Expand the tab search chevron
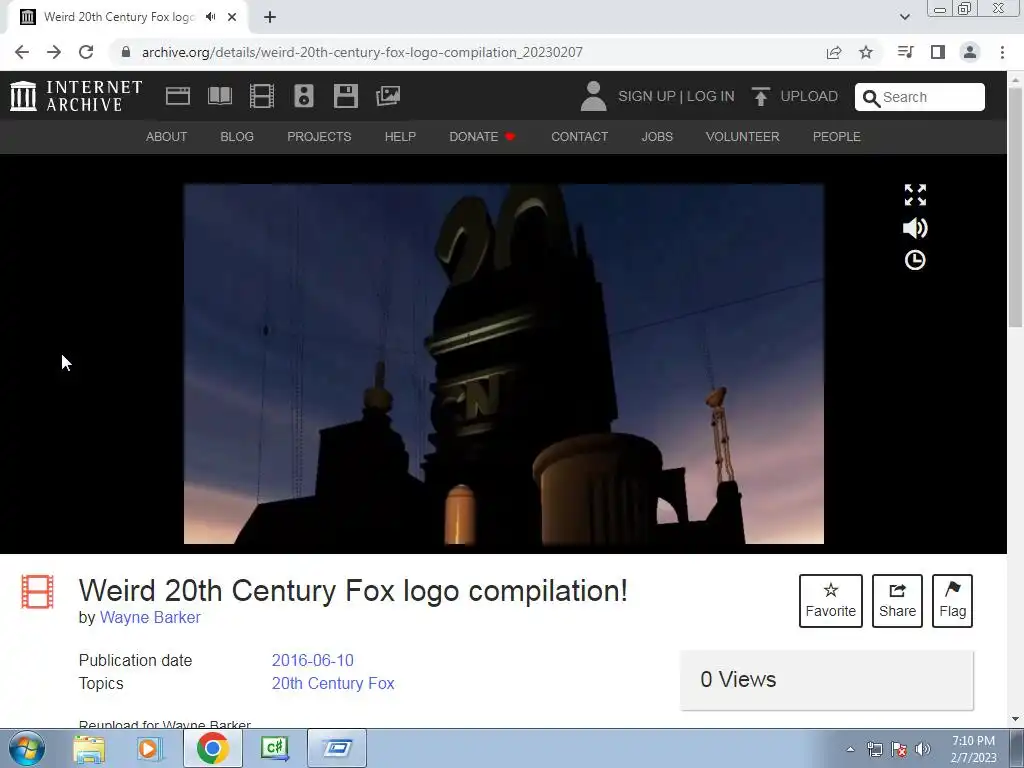Image resolution: width=1024 pixels, height=768 pixels. (x=904, y=17)
